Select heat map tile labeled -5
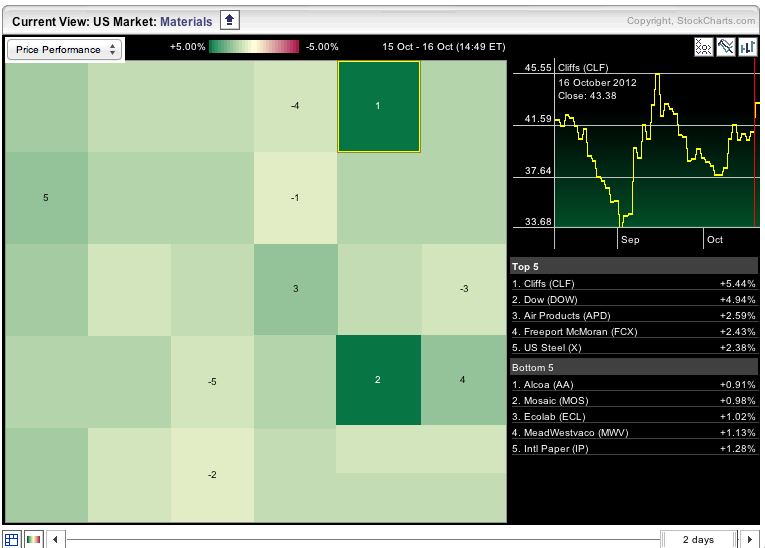765x548 pixels. [x=212, y=382]
